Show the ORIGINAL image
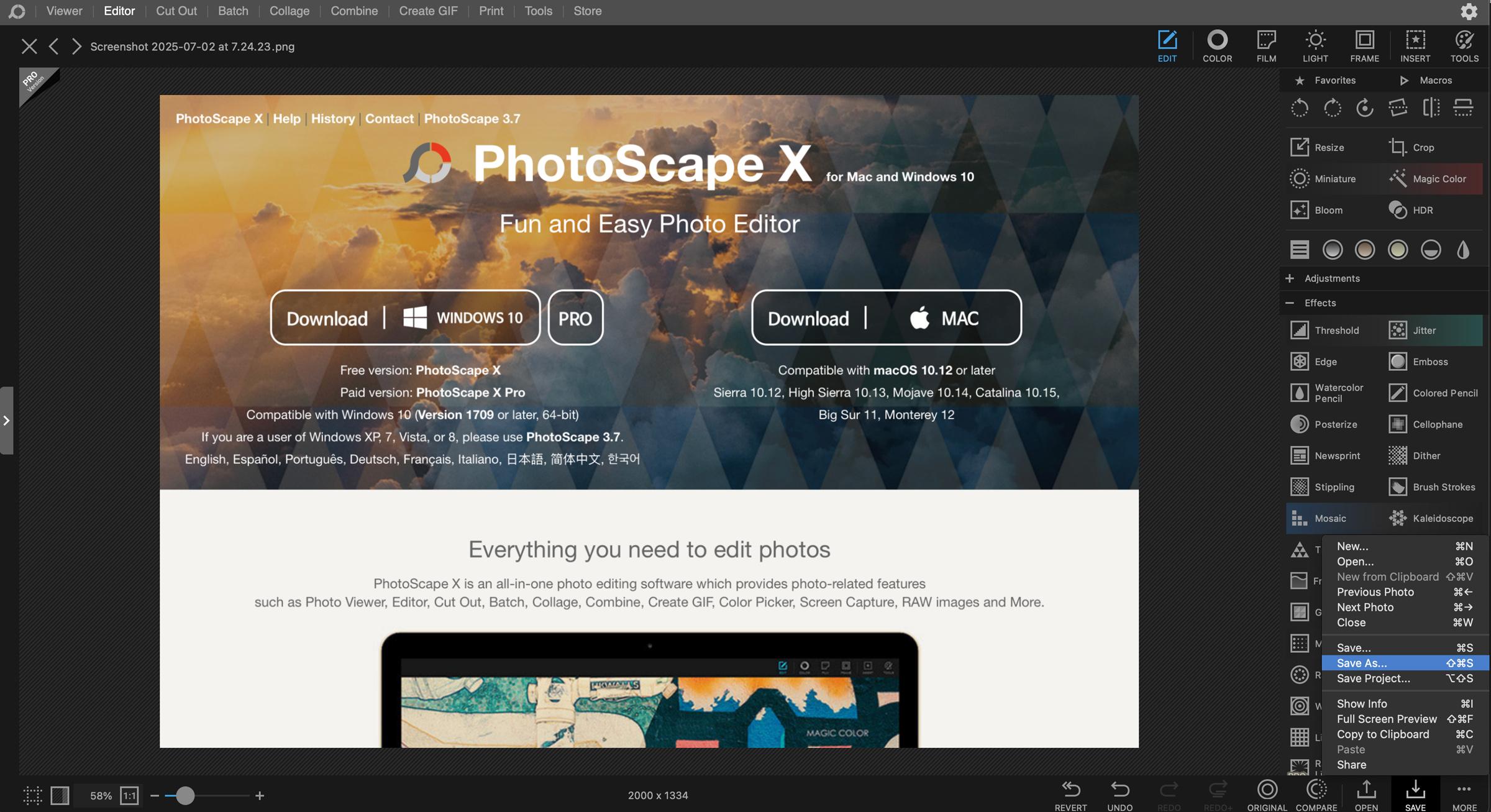This screenshot has width=1491, height=812. (1267, 795)
